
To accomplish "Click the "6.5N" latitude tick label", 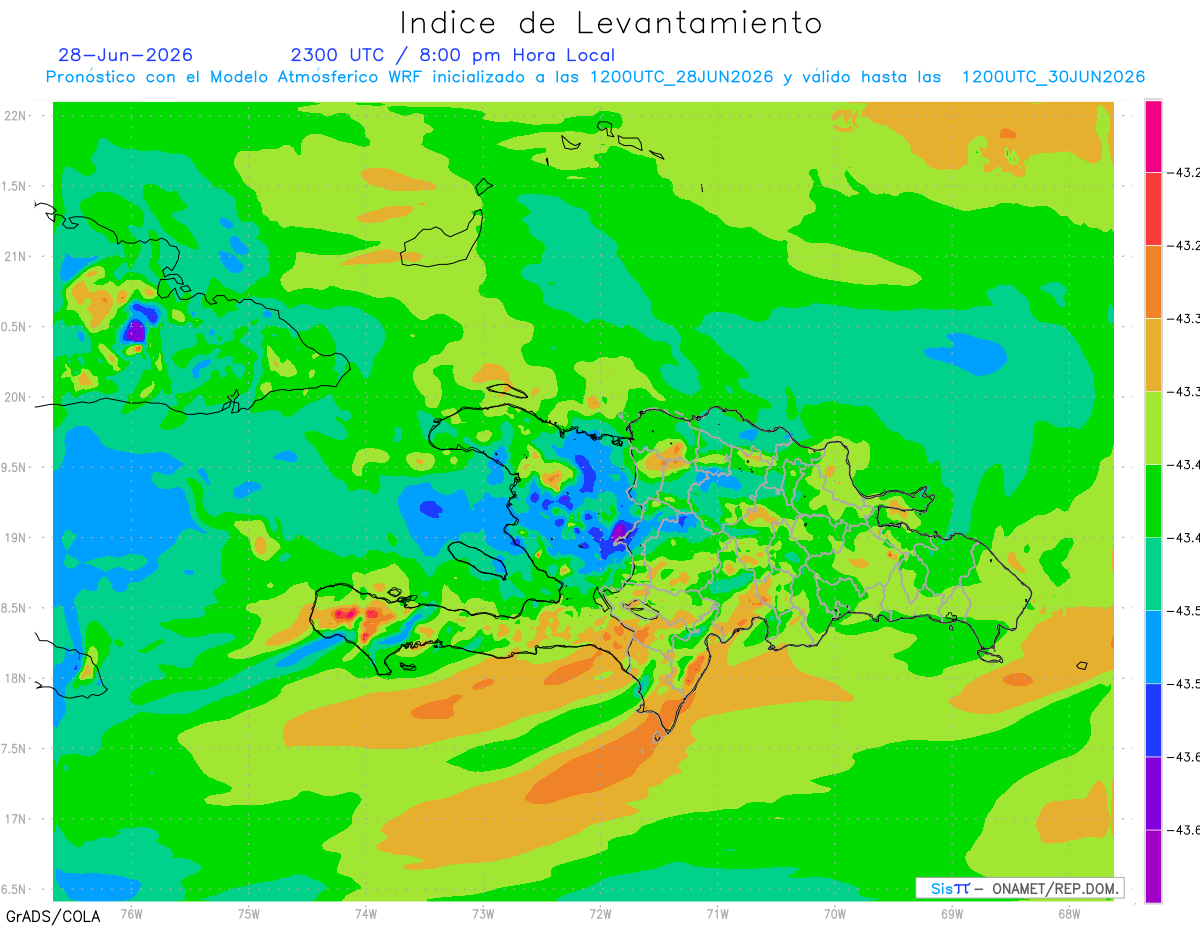I will (14, 889).
